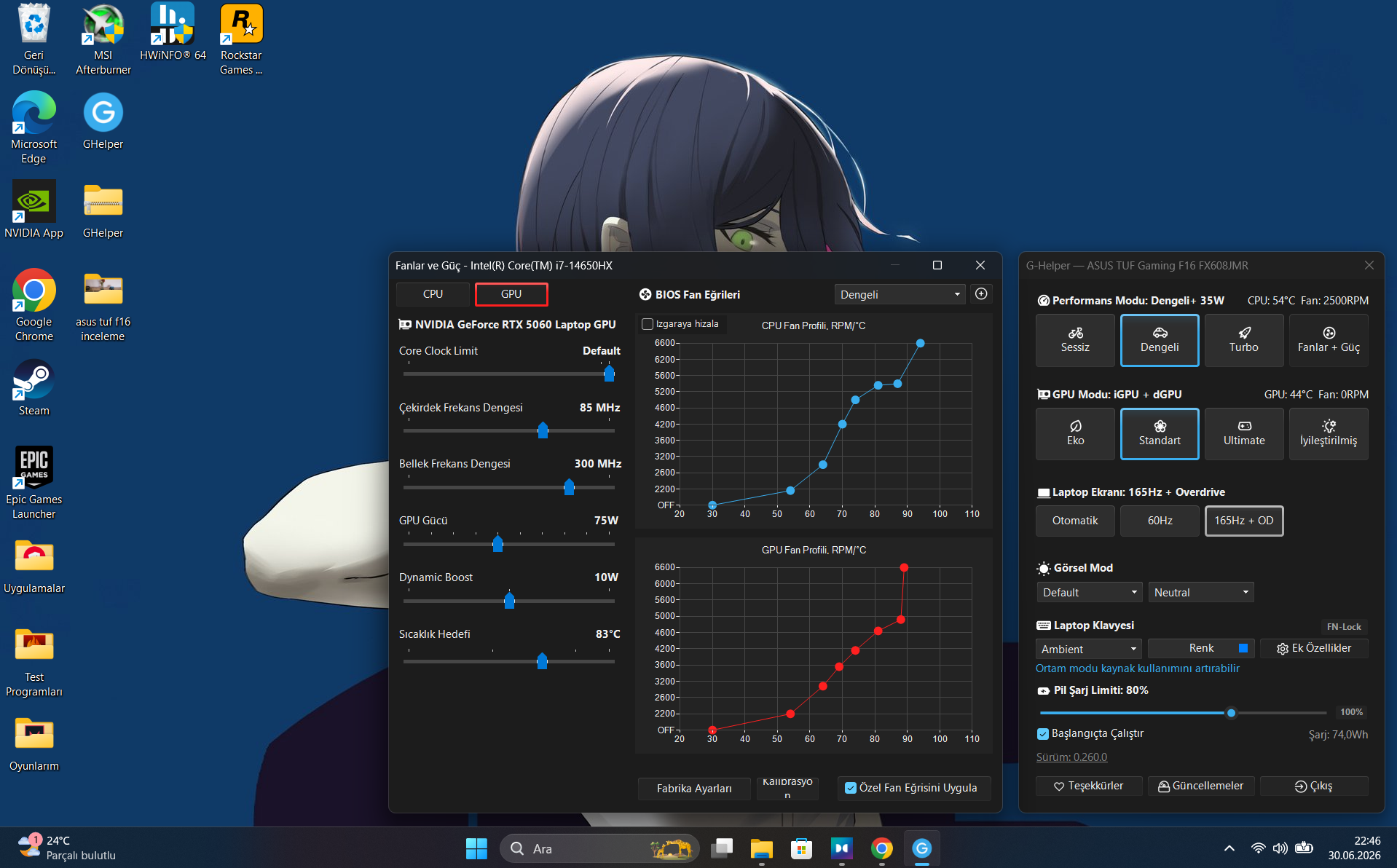This screenshot has width=1397, height=868.
Task: Select İyileştirilmiş GPU mode
Action: (1329, 433)
